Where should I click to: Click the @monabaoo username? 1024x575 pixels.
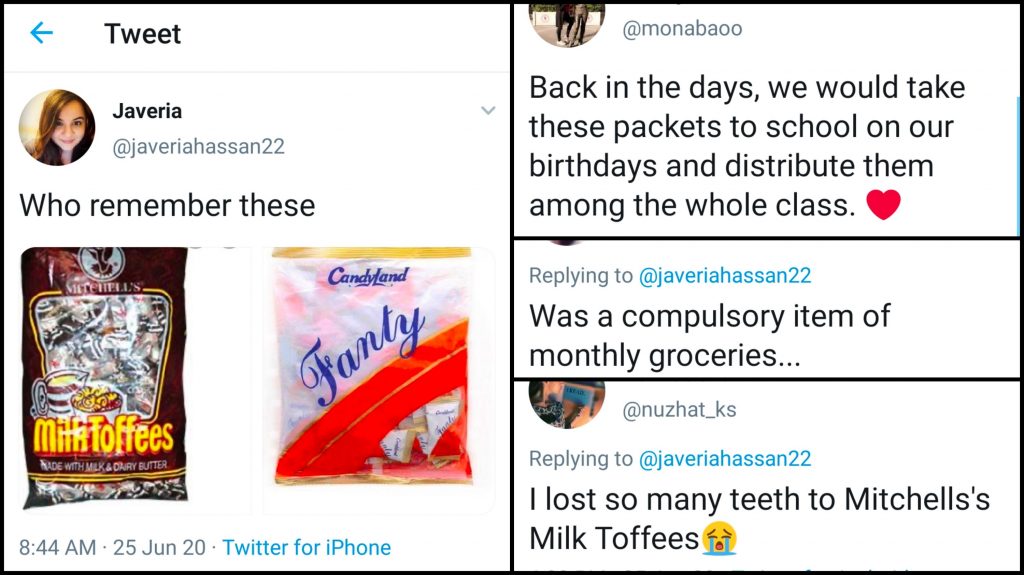[682, 29]
